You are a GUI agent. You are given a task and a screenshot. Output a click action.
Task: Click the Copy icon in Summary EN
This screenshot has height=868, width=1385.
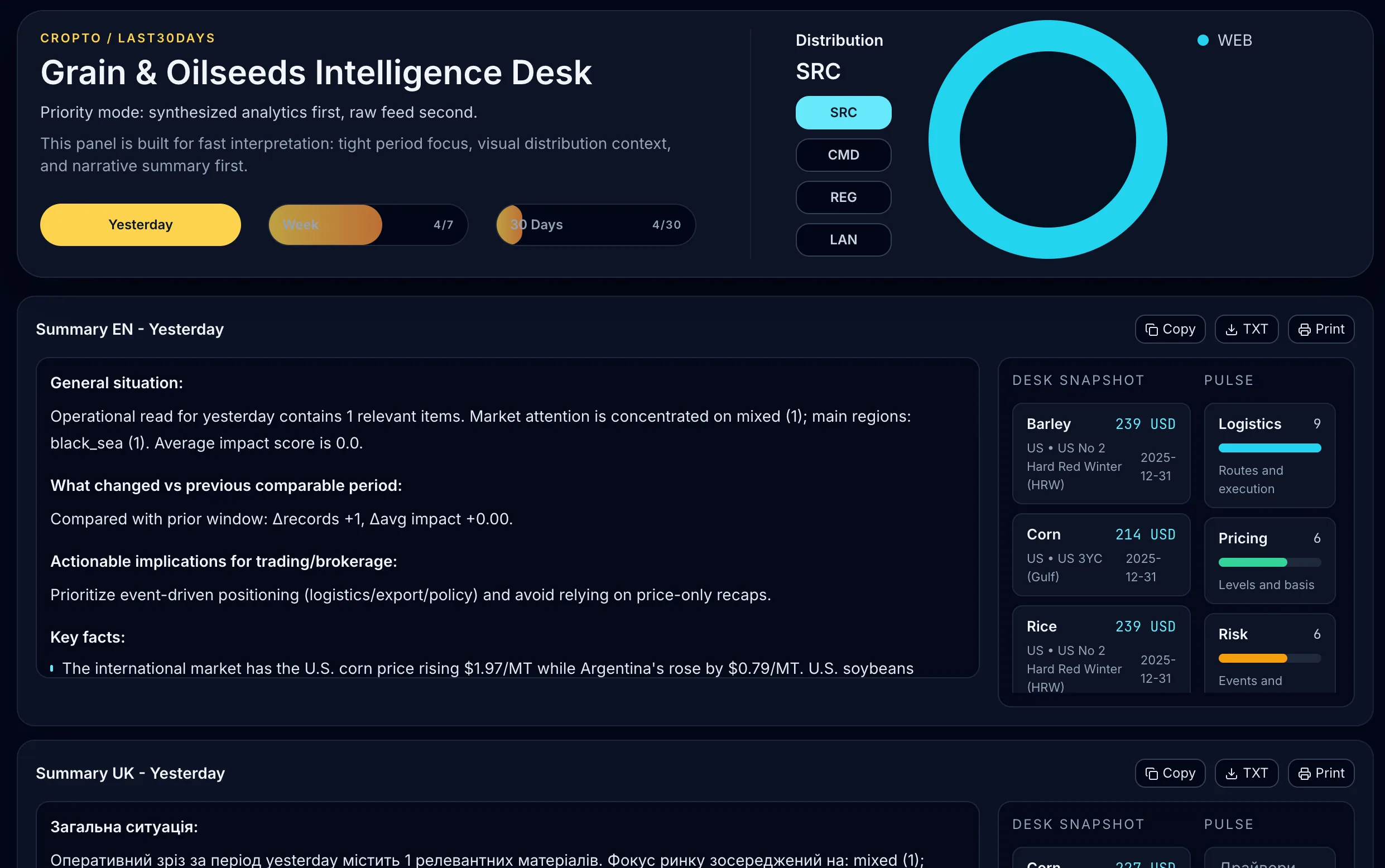pos(1151,330)
